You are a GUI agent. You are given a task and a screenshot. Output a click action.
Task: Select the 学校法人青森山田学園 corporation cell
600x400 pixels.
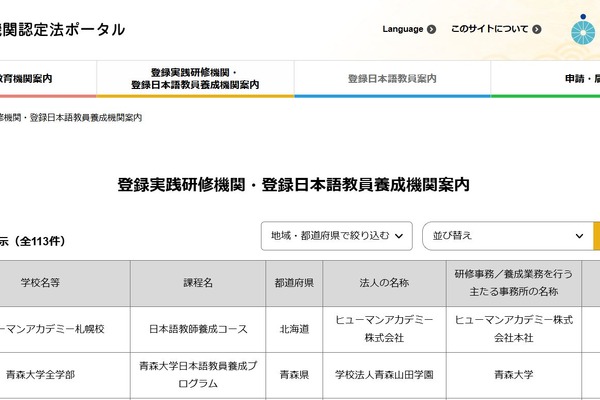click(x=384, y=376)
